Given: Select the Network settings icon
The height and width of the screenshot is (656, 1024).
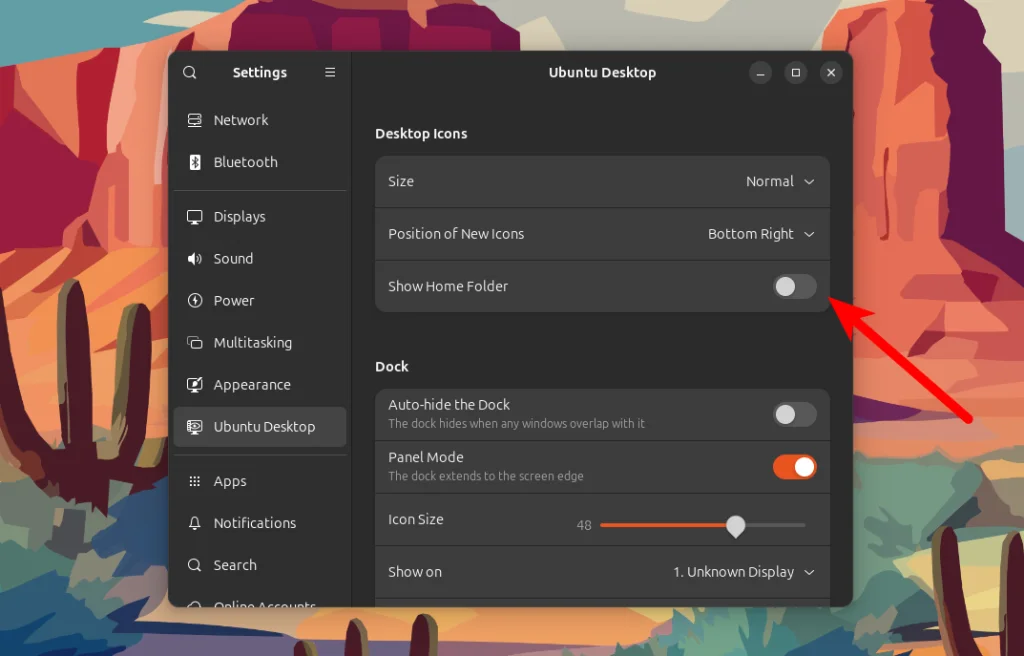Looking at the screenshot, I should [194, 120].
